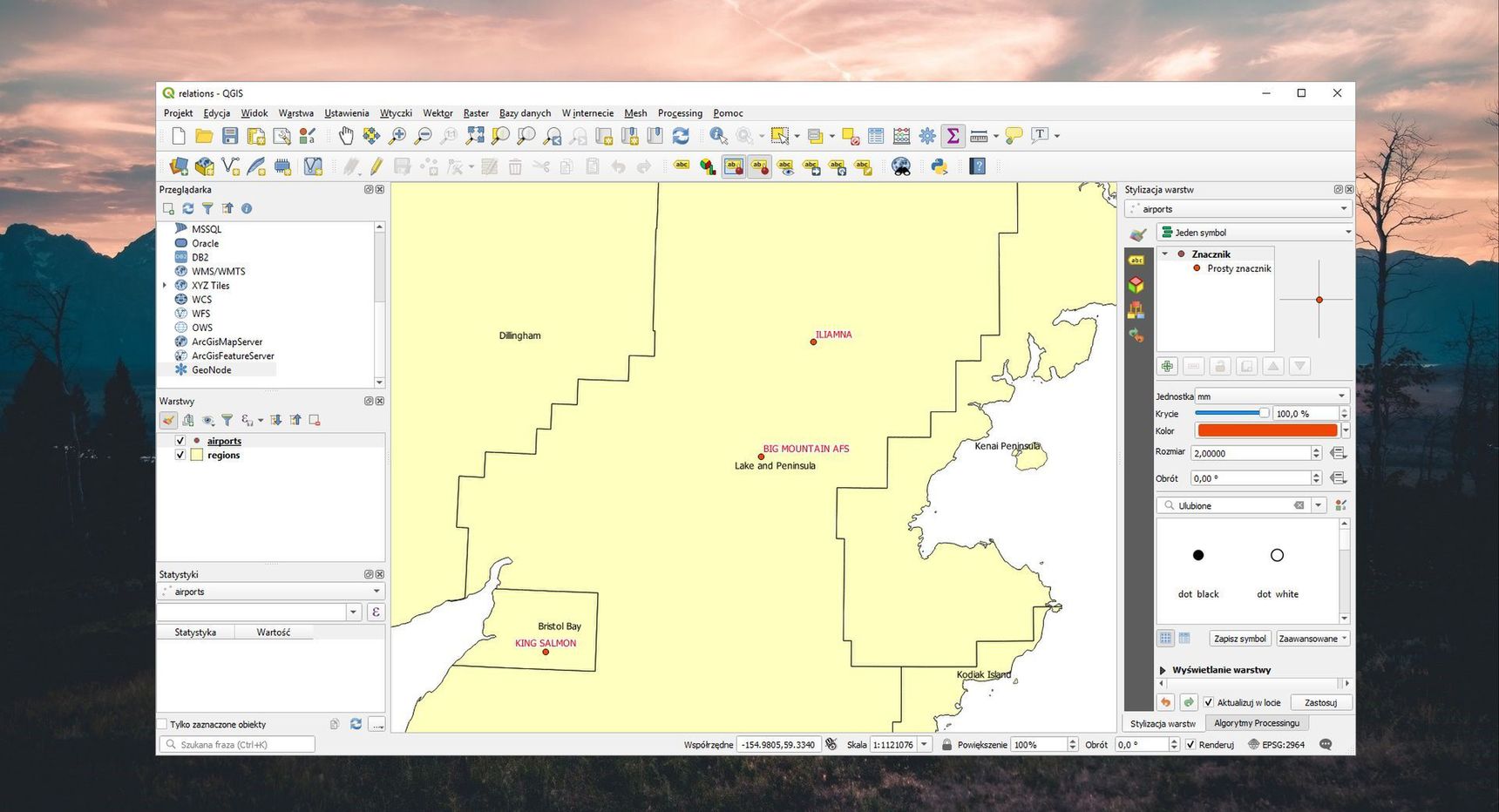Image resolution: width=1499 pixels, height=812 pixels.
Task: Select the text annotation tool
Action: tap(1040, 136)
